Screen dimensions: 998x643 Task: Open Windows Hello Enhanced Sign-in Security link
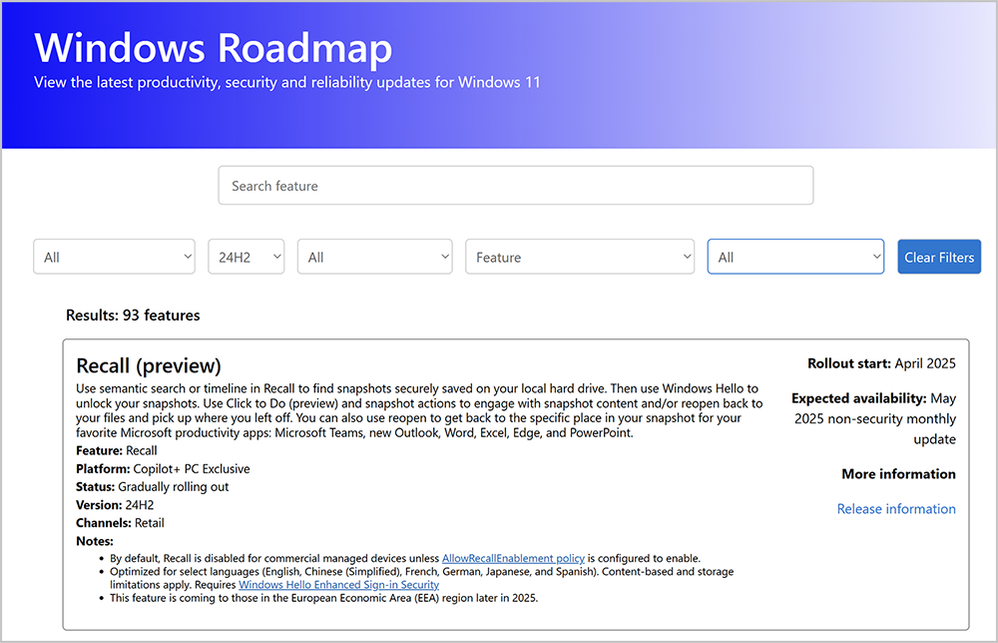click(339, 584)
